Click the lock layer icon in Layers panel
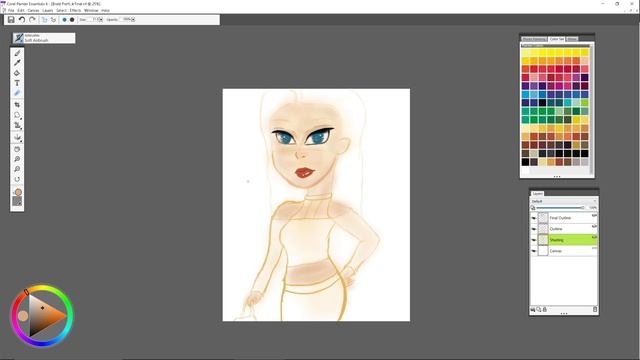This screenshot has height=360, width=640. [x=544, y=310]
